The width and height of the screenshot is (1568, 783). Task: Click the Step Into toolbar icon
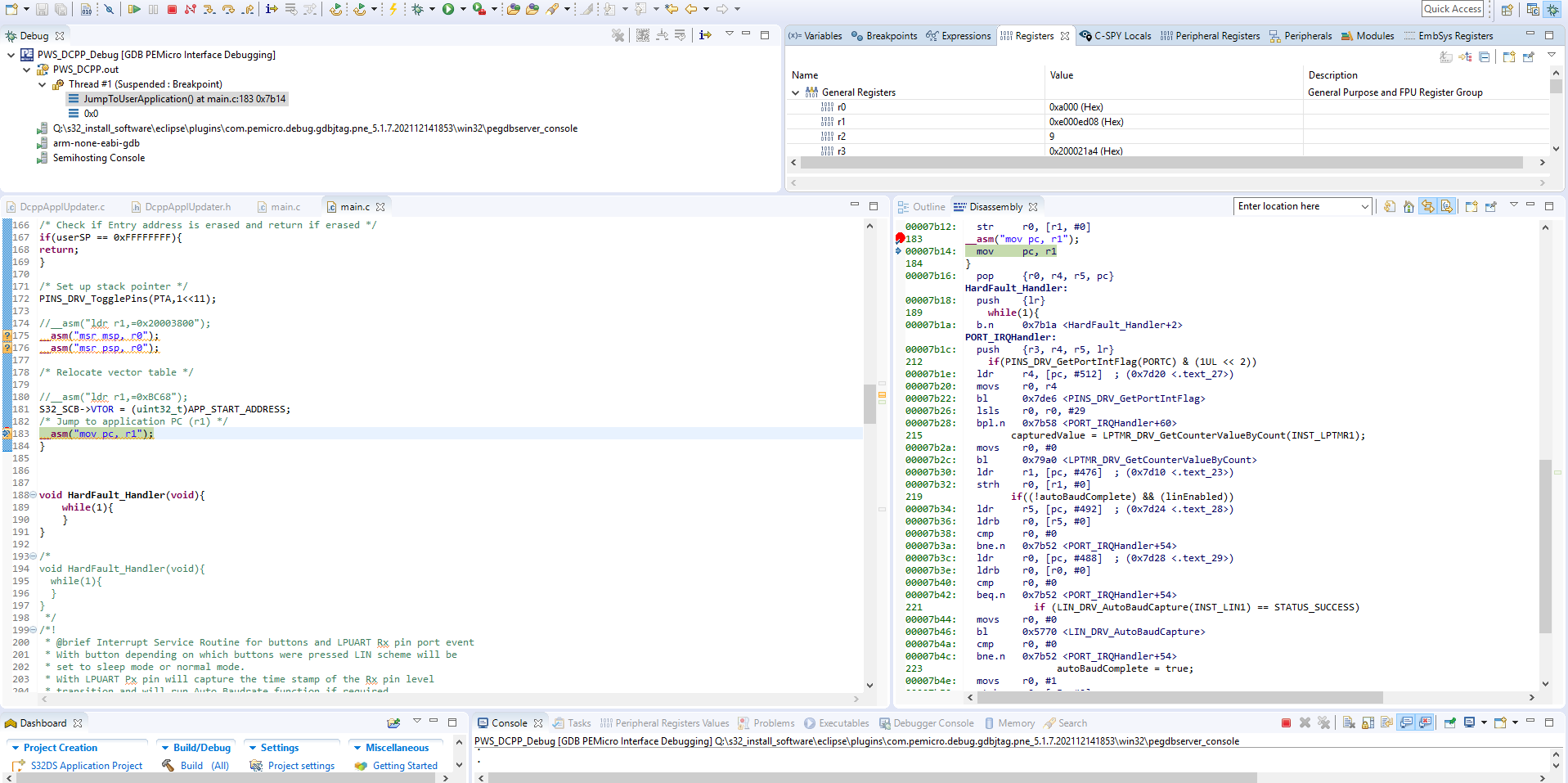[x=209, y=9]
